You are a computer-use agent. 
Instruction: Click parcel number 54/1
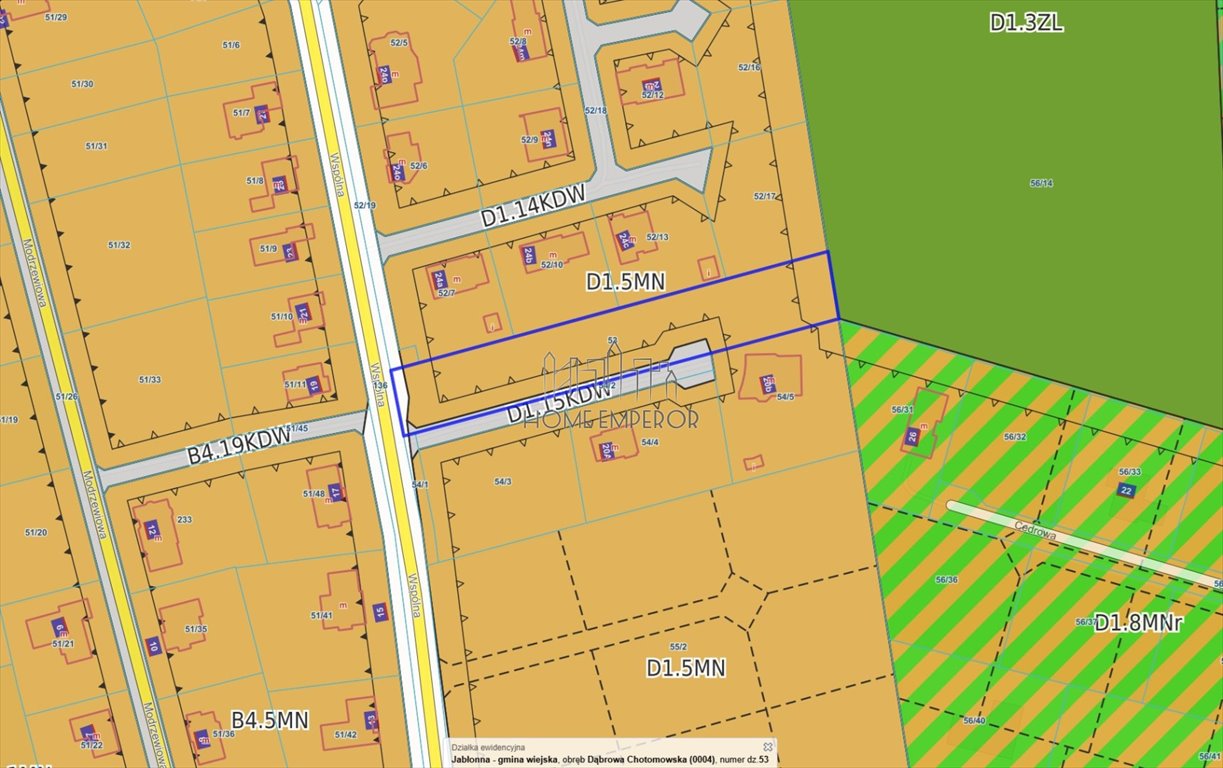(420, 484)
